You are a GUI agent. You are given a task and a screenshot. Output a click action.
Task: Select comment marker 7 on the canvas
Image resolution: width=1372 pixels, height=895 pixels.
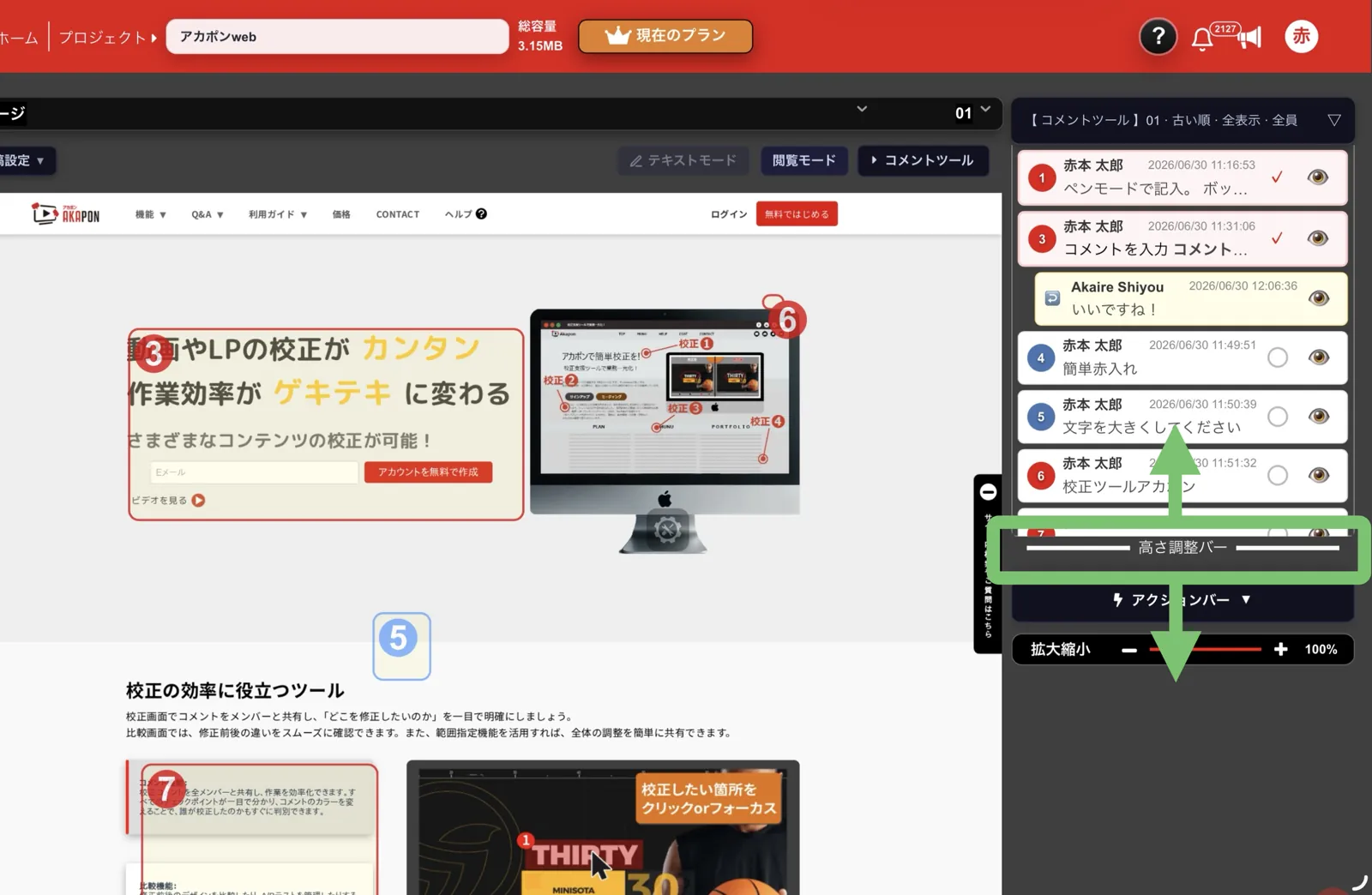pos(165,789)
